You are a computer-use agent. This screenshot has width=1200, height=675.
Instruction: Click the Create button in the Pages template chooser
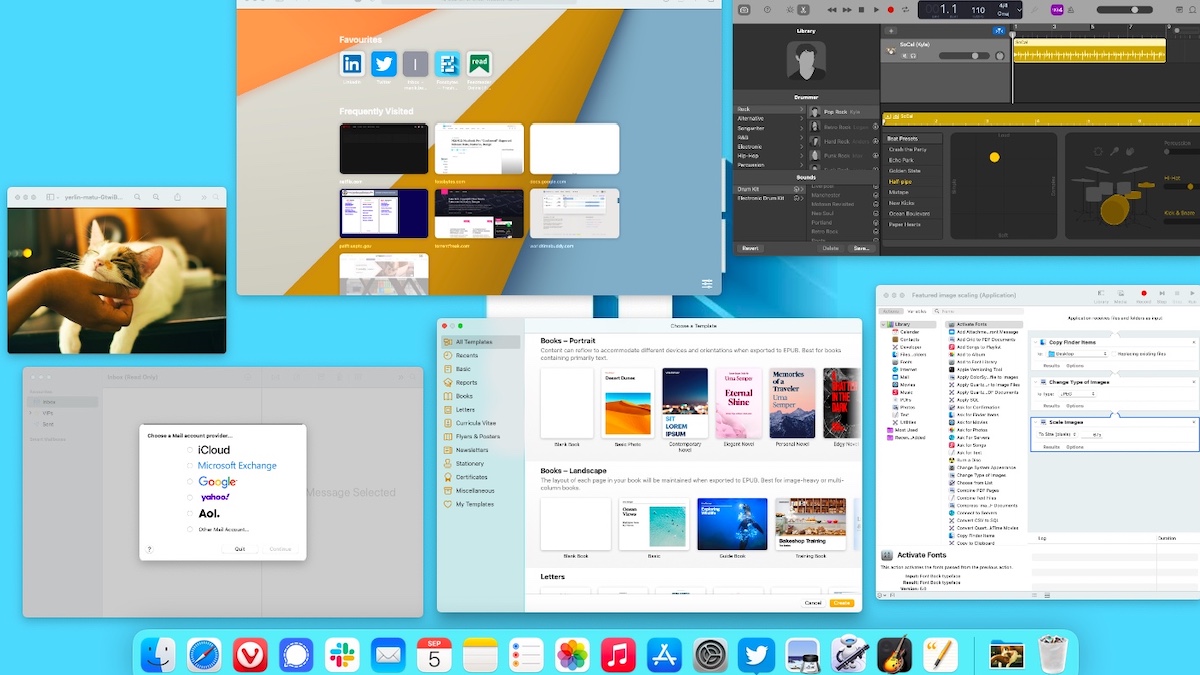(841, 604)
